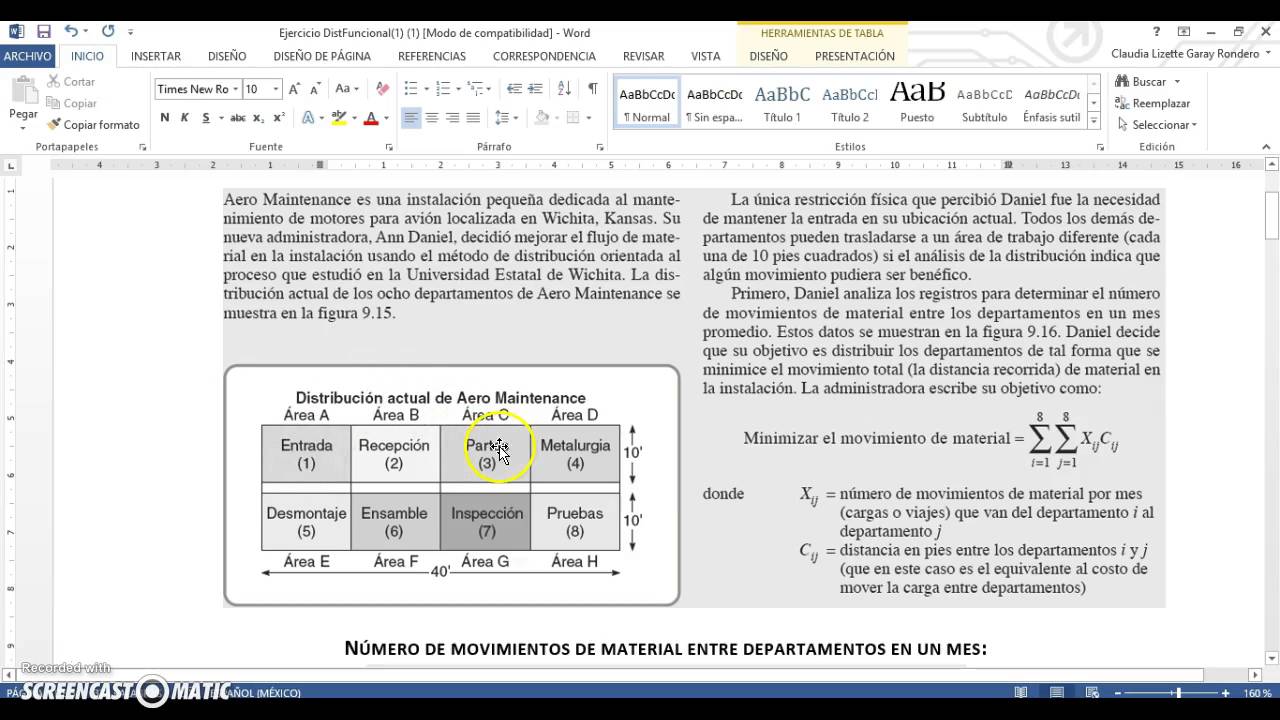Clear all formatting with the eraser icon
Viewport: 1280px width, 720px height.
coord(382,89)
